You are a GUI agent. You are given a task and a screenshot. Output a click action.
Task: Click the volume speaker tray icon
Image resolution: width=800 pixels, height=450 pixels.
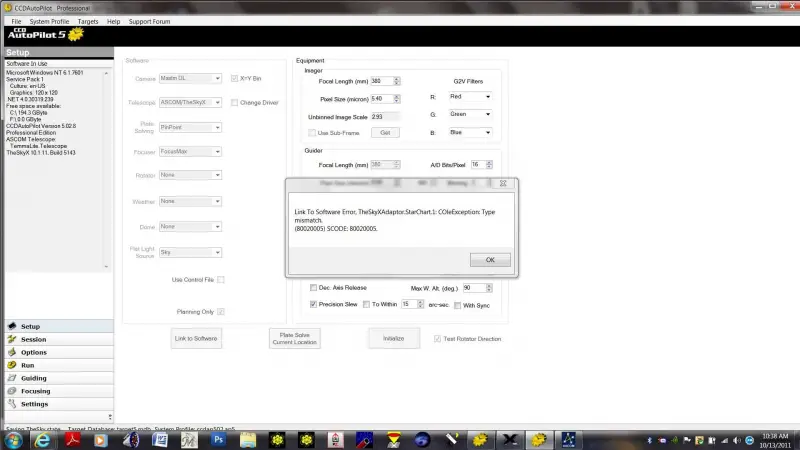(737, 440)
